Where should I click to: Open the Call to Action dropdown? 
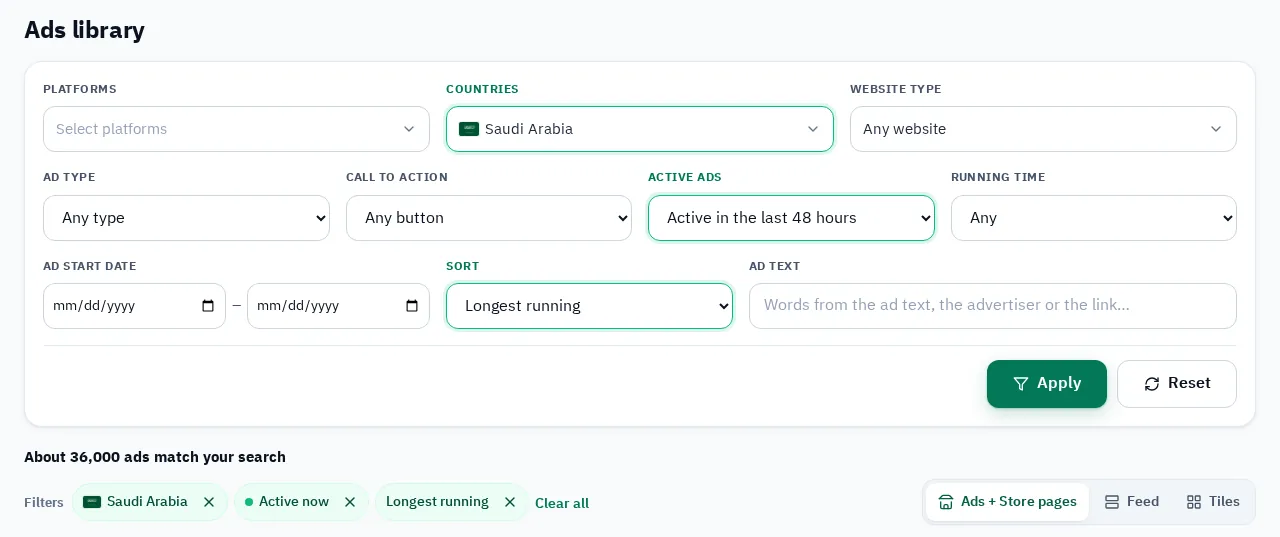click(489, 218)
